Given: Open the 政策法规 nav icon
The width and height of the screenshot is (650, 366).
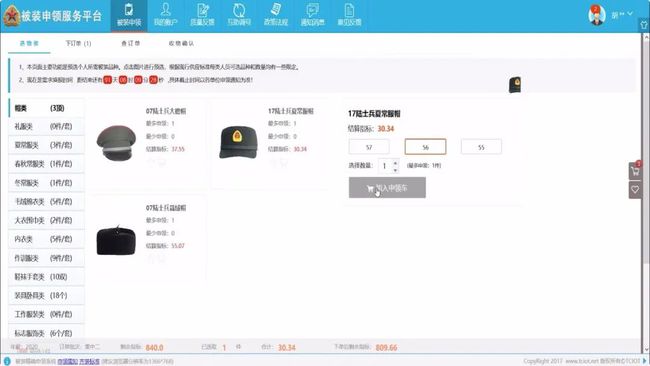Looking at the screenshot, I should click(276, 15).
